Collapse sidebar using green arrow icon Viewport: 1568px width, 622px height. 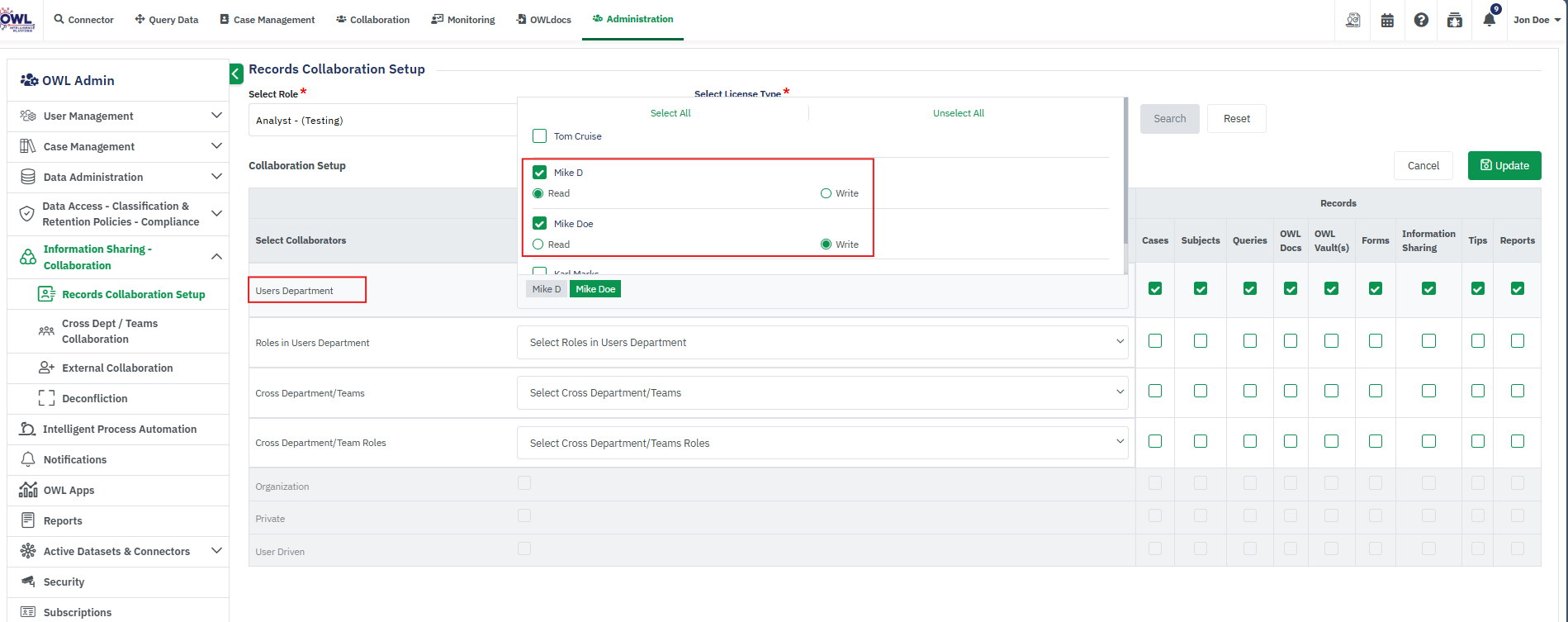pyautogui.click(x=236, y=74)
